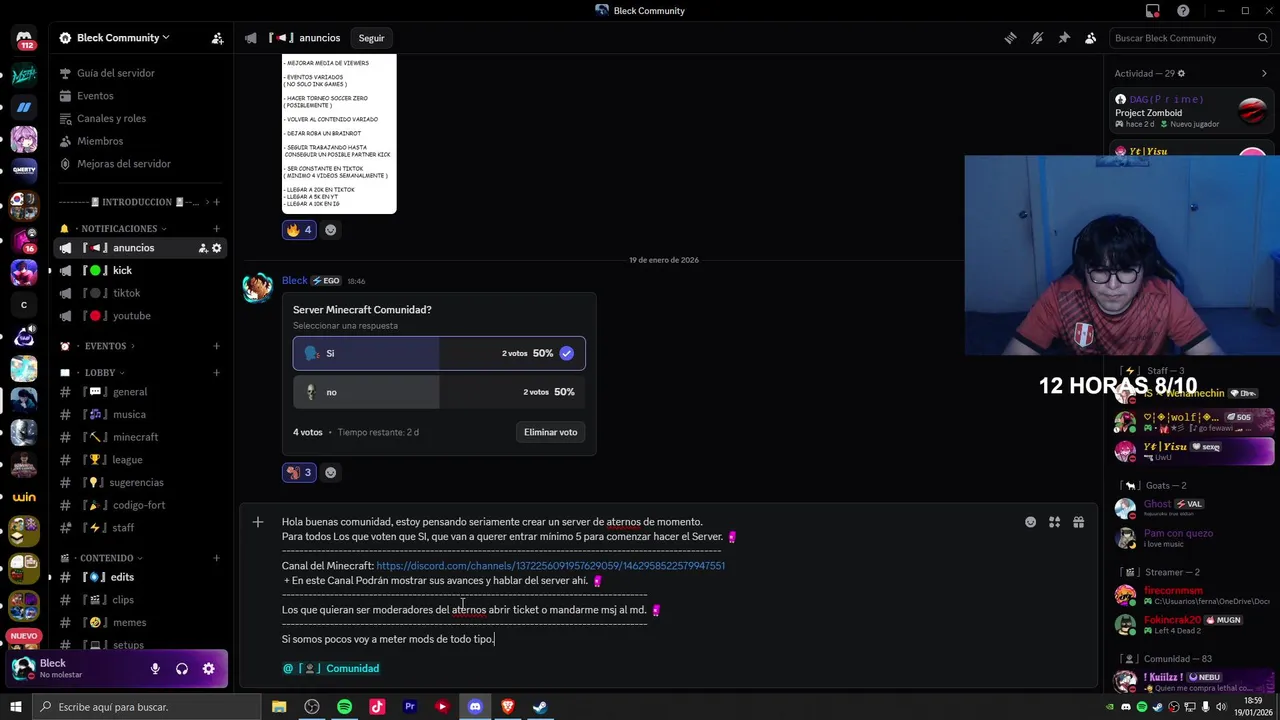This screenshot has width=1280, height=720.
Task: Expand Actividad panel arrow
Action: click(x=1264, y=73)
